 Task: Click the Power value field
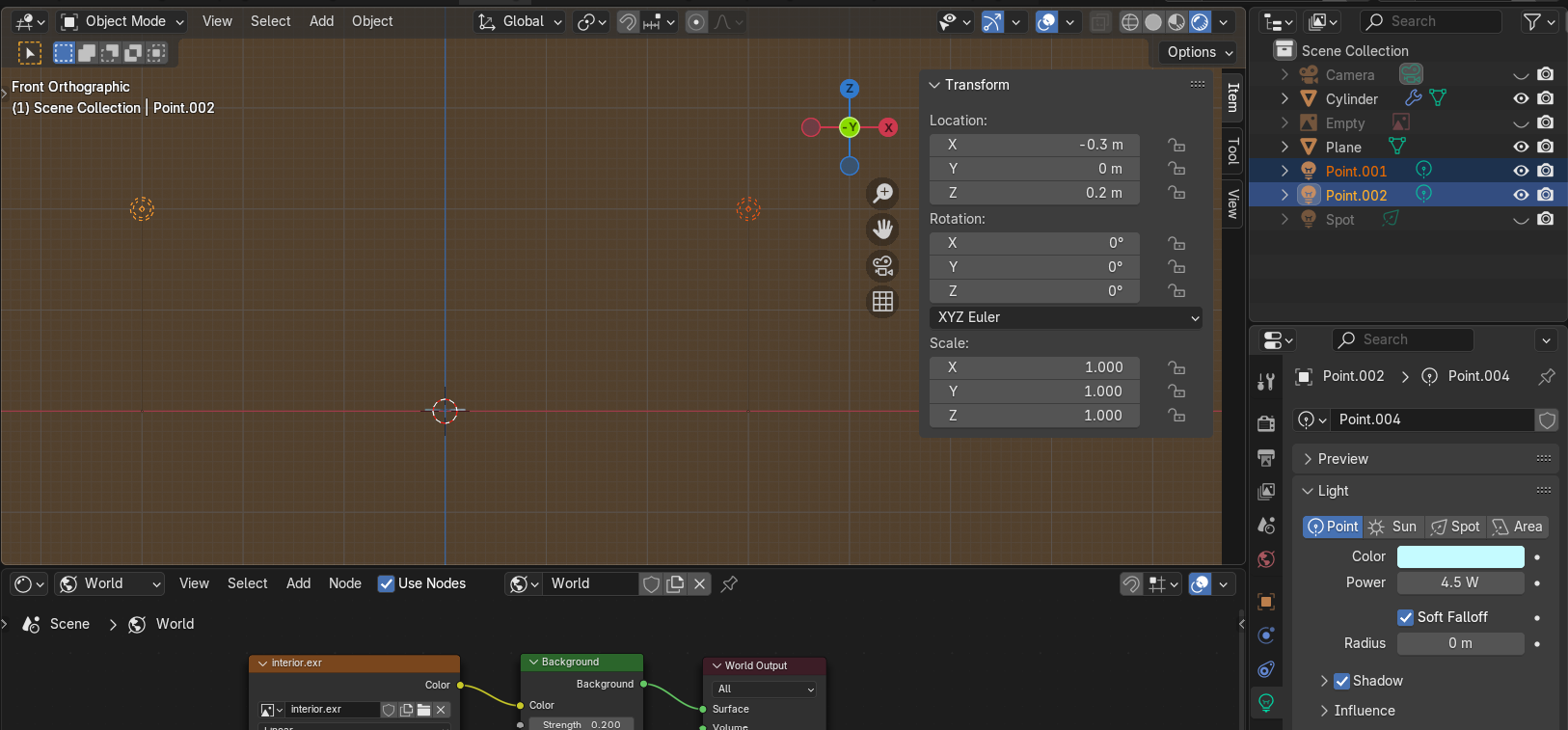point(1460,582)
